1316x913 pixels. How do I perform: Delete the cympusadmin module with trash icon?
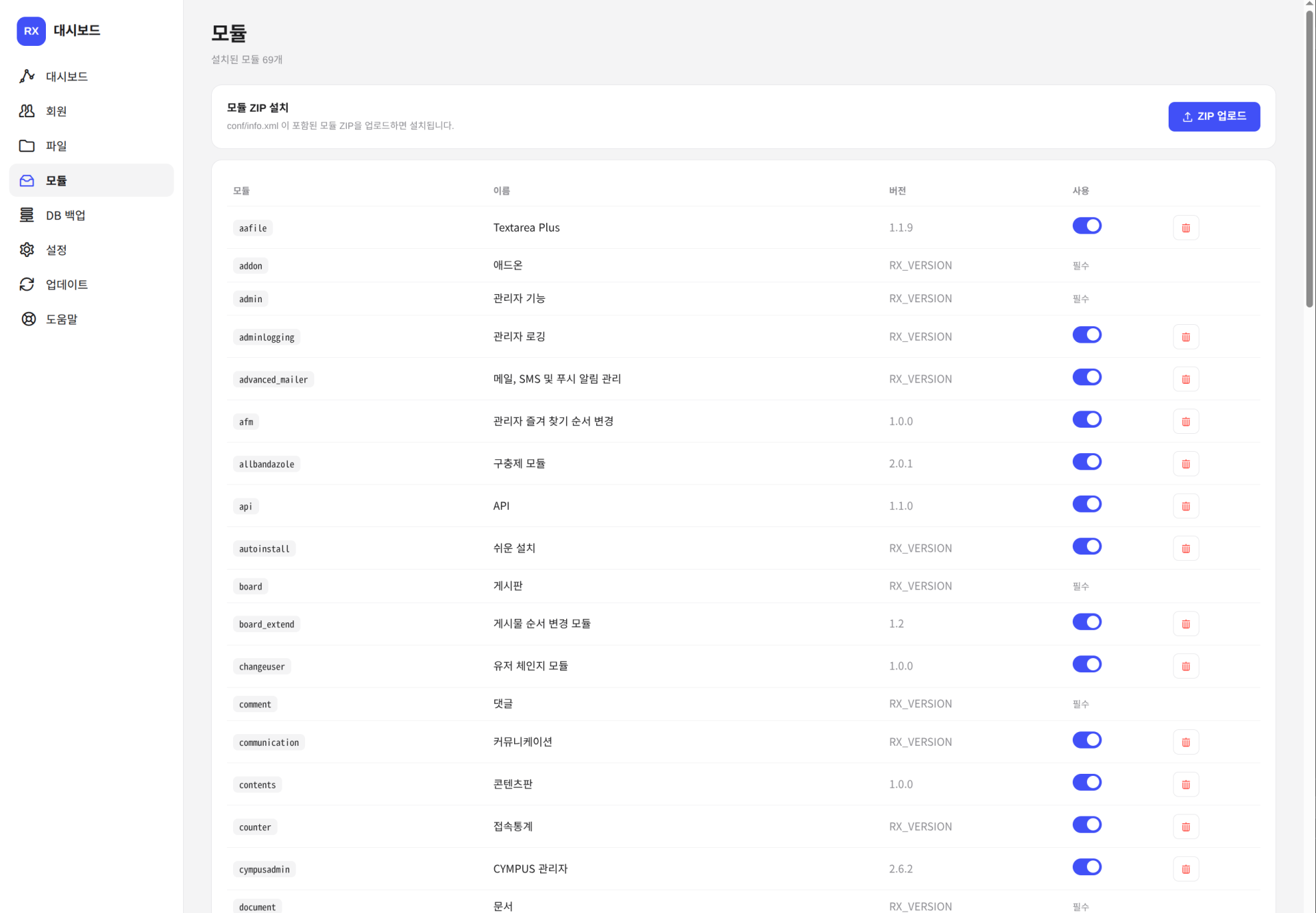pos(1186,869)
